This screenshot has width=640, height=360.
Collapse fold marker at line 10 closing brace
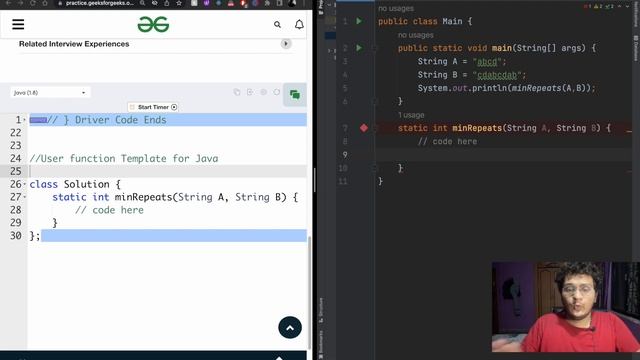click(x=374, y=168)
